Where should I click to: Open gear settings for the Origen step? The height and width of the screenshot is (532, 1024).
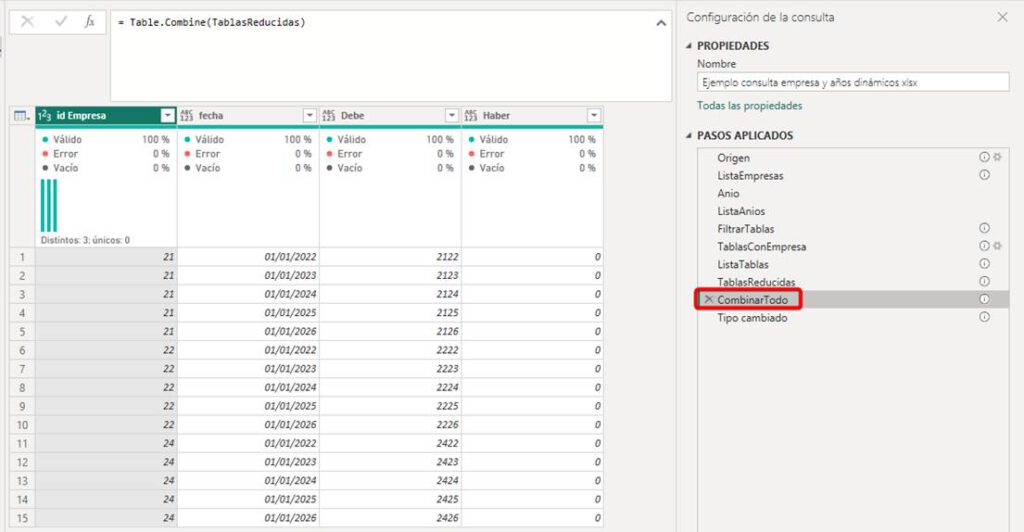coord(997,158)
